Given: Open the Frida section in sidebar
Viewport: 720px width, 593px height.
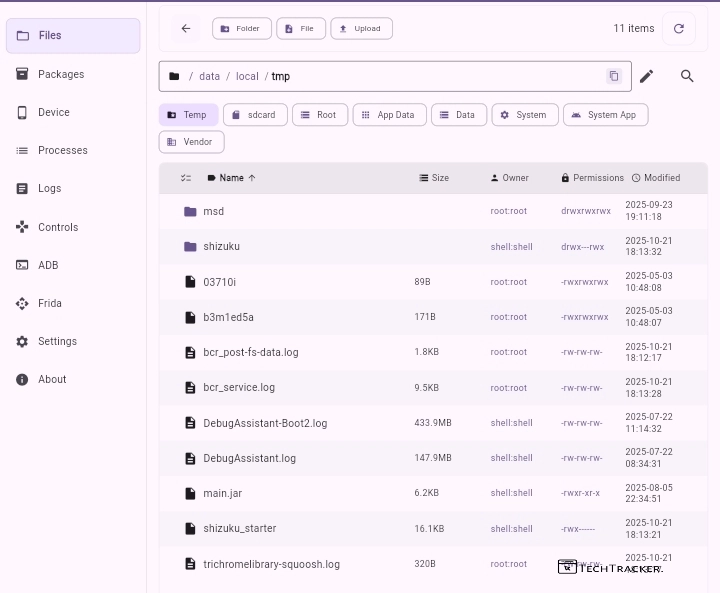Looking at the screenshot, I should pyautogui.click(x=50, y=303).
